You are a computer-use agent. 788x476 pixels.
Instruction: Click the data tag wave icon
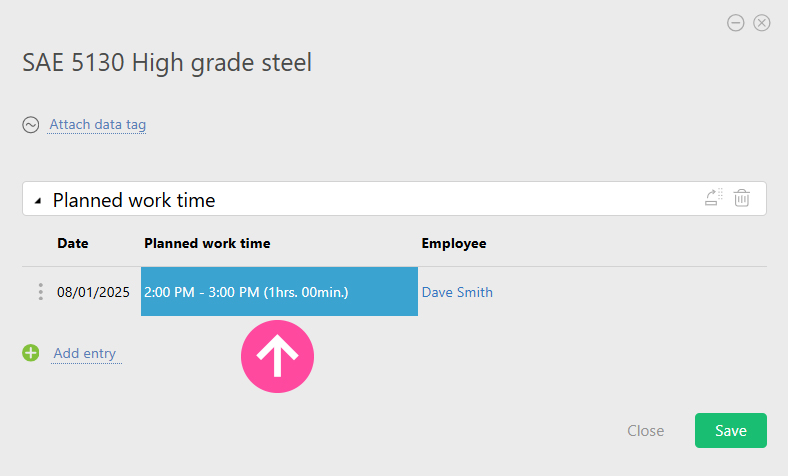click(x=31, y=125)
